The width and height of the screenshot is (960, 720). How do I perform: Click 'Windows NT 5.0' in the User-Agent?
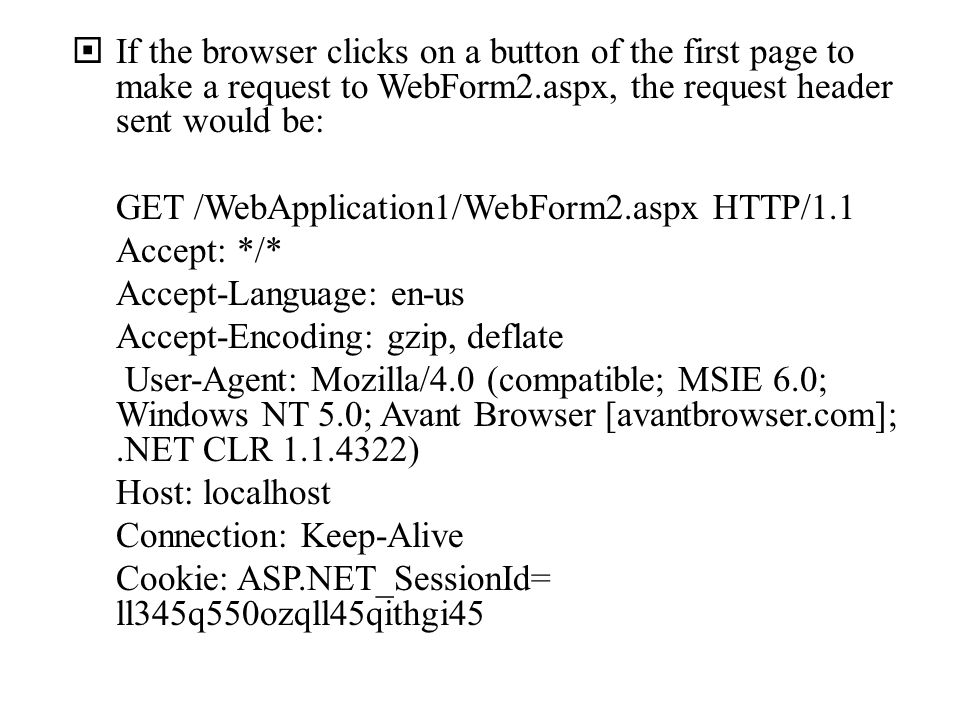point(243,415)
